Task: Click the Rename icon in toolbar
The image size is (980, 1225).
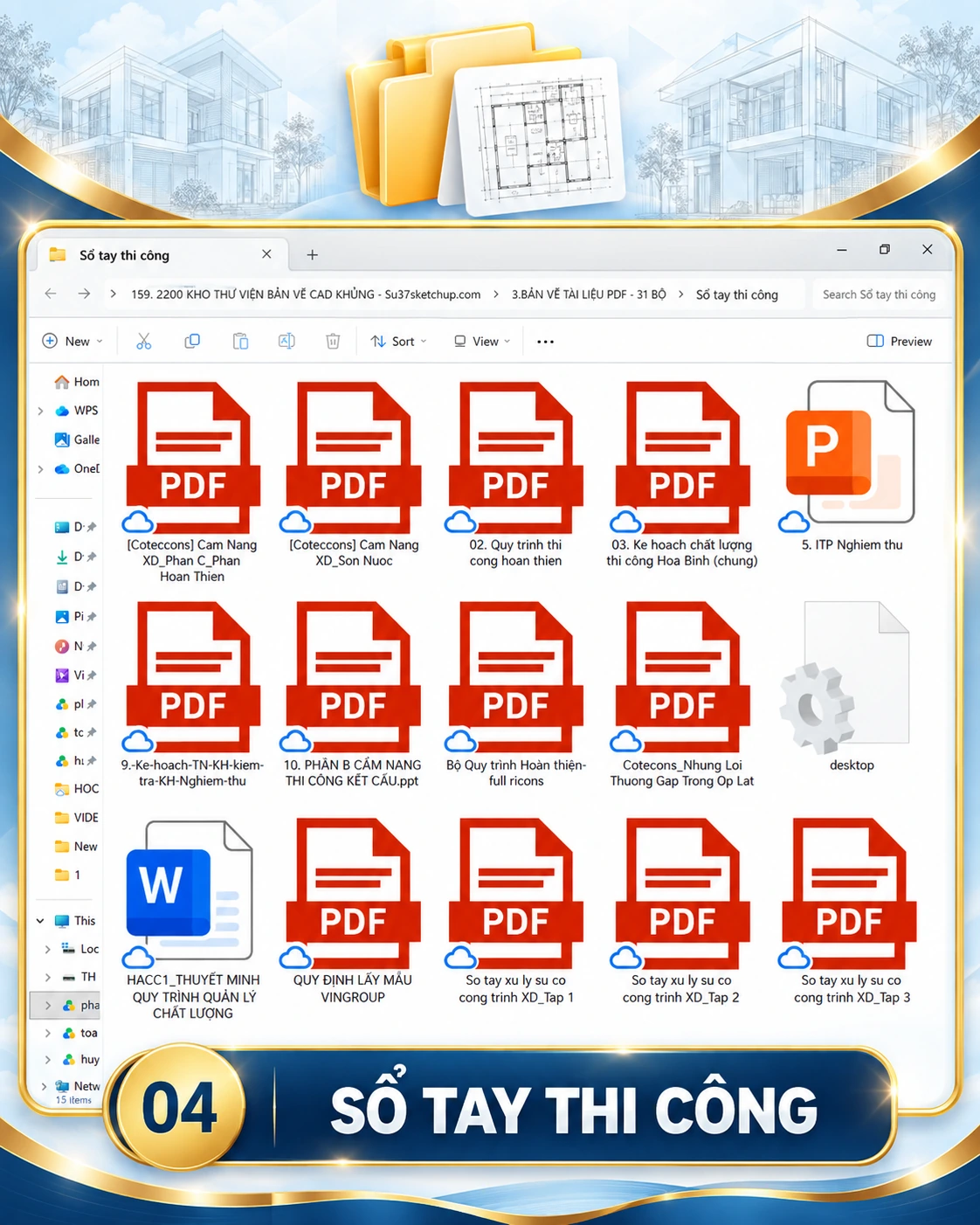Action: (x=286, y=342)
